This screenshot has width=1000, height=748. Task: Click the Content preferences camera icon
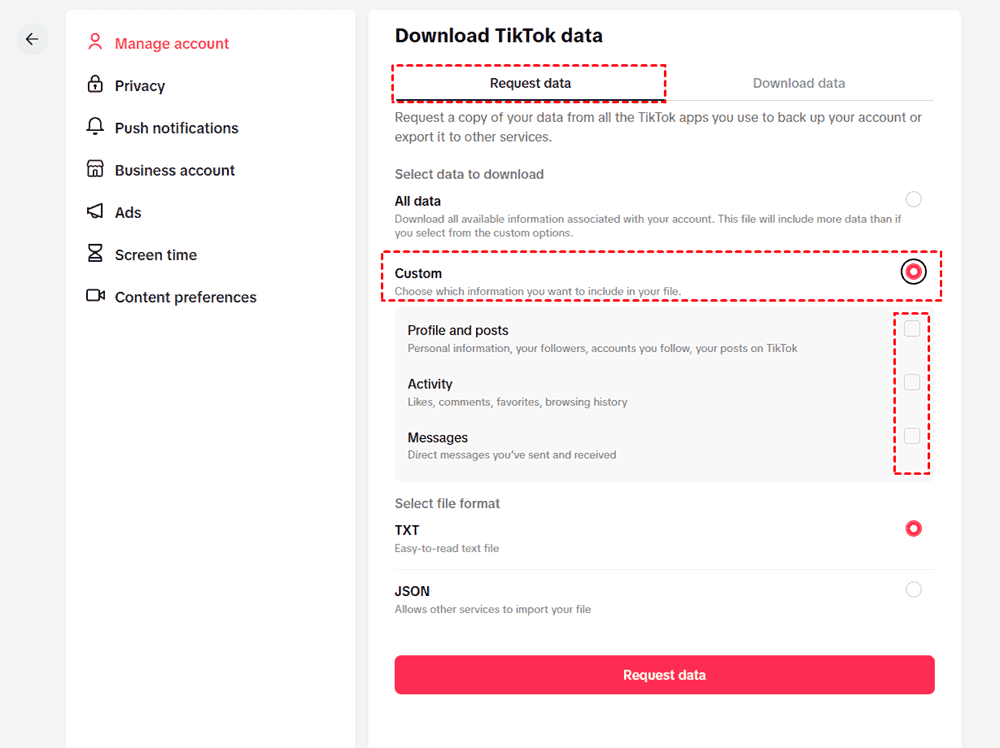[x=95, y=296]
